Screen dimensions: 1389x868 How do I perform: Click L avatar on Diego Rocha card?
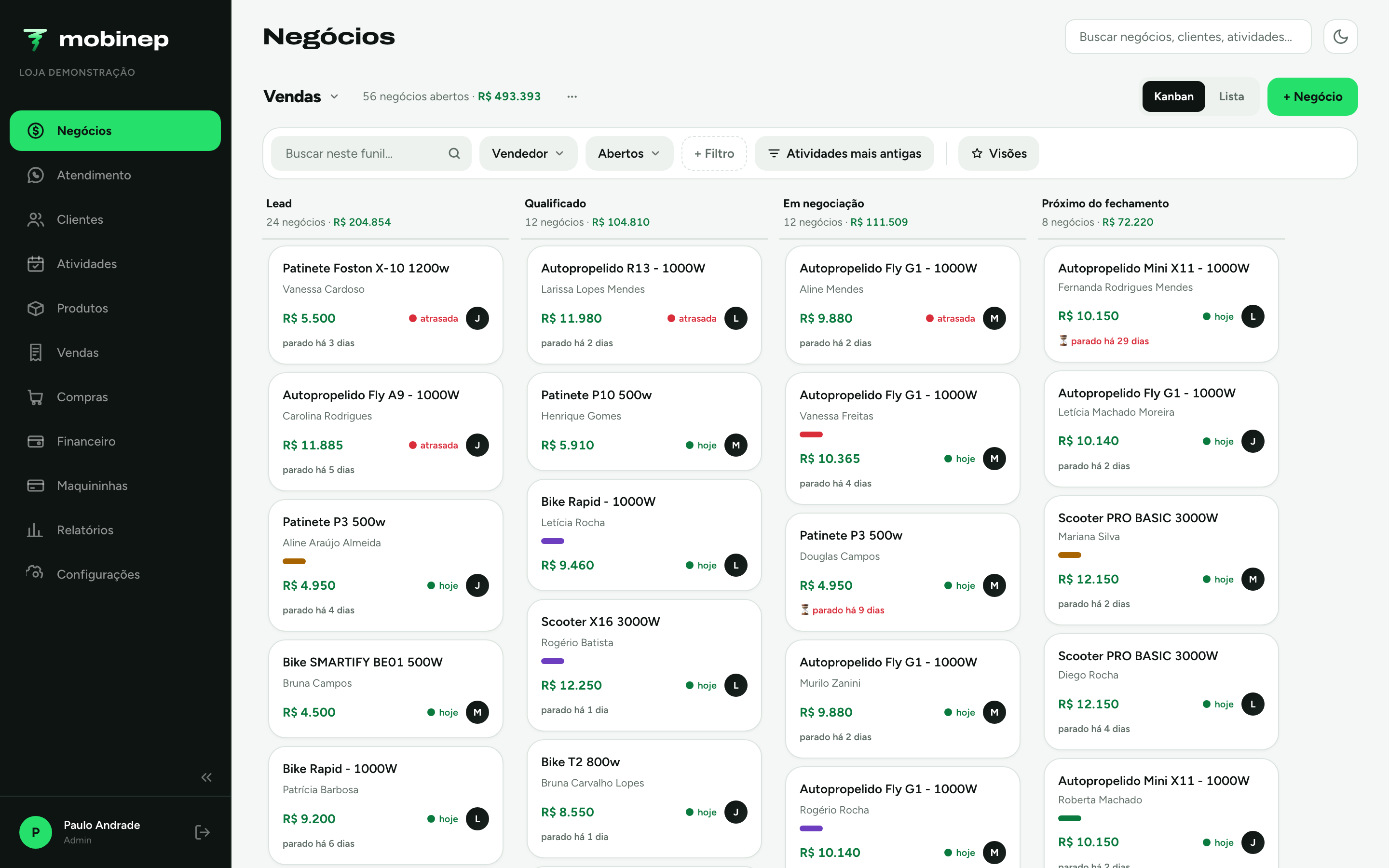(1253, 705)
